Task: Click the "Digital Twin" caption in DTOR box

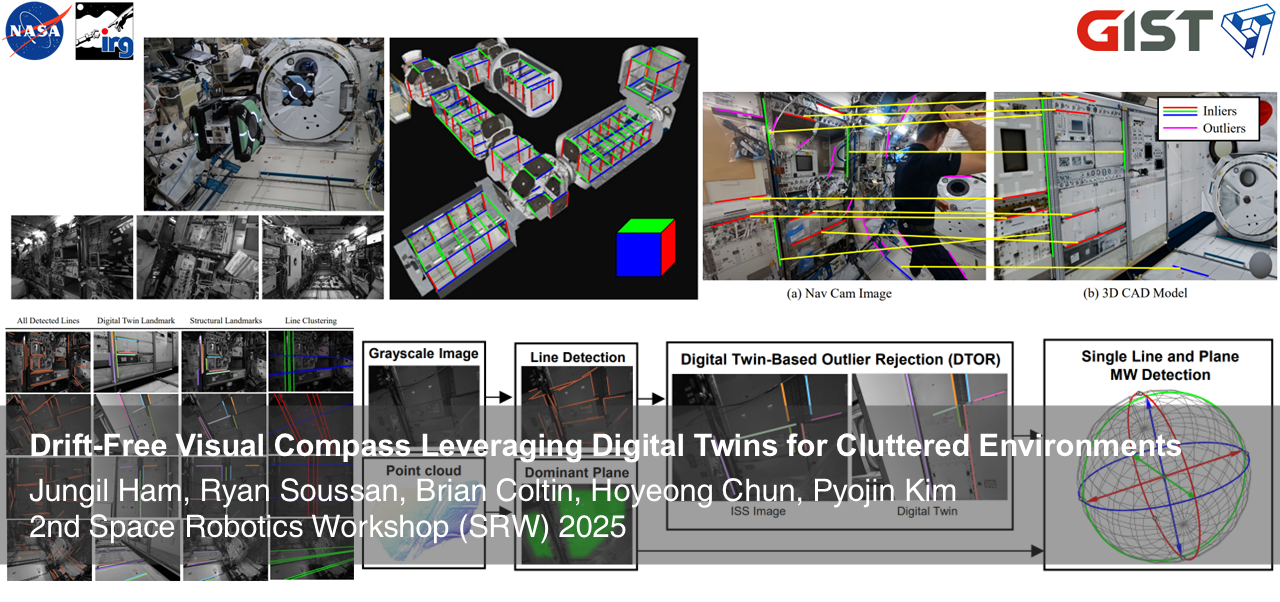Action: [927, 511]
